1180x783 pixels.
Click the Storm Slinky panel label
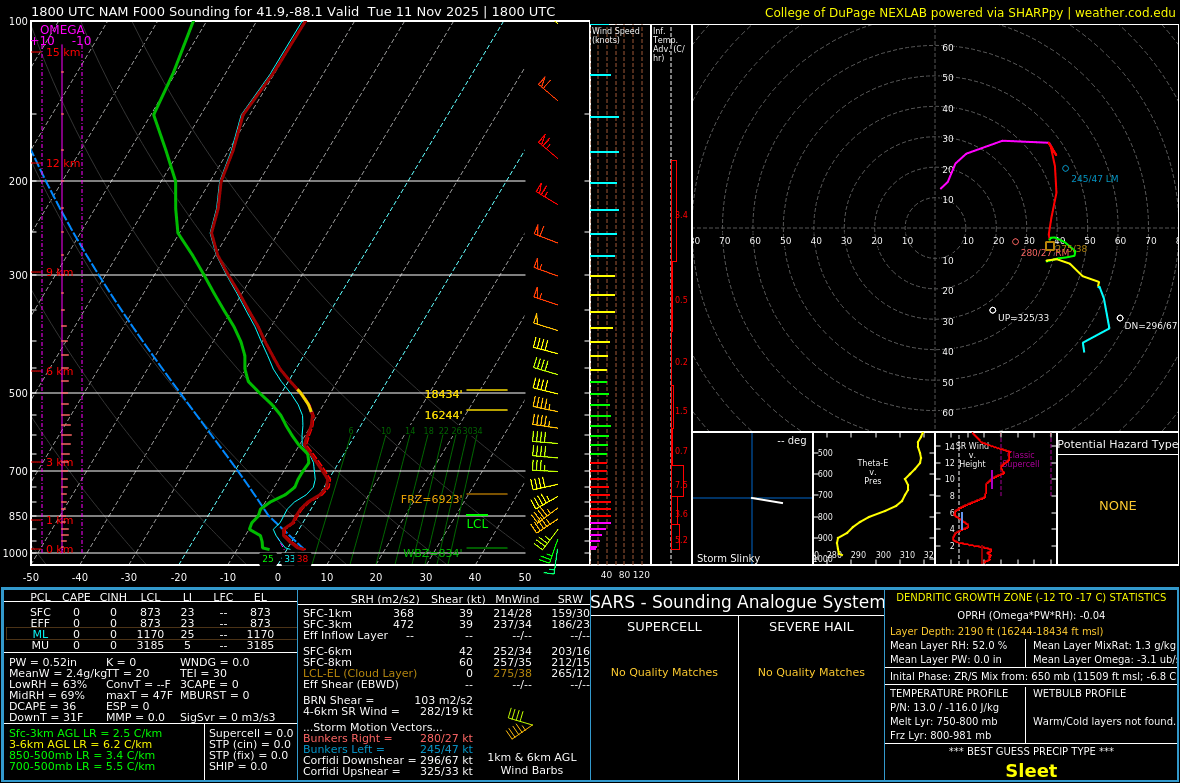[728, 558]
